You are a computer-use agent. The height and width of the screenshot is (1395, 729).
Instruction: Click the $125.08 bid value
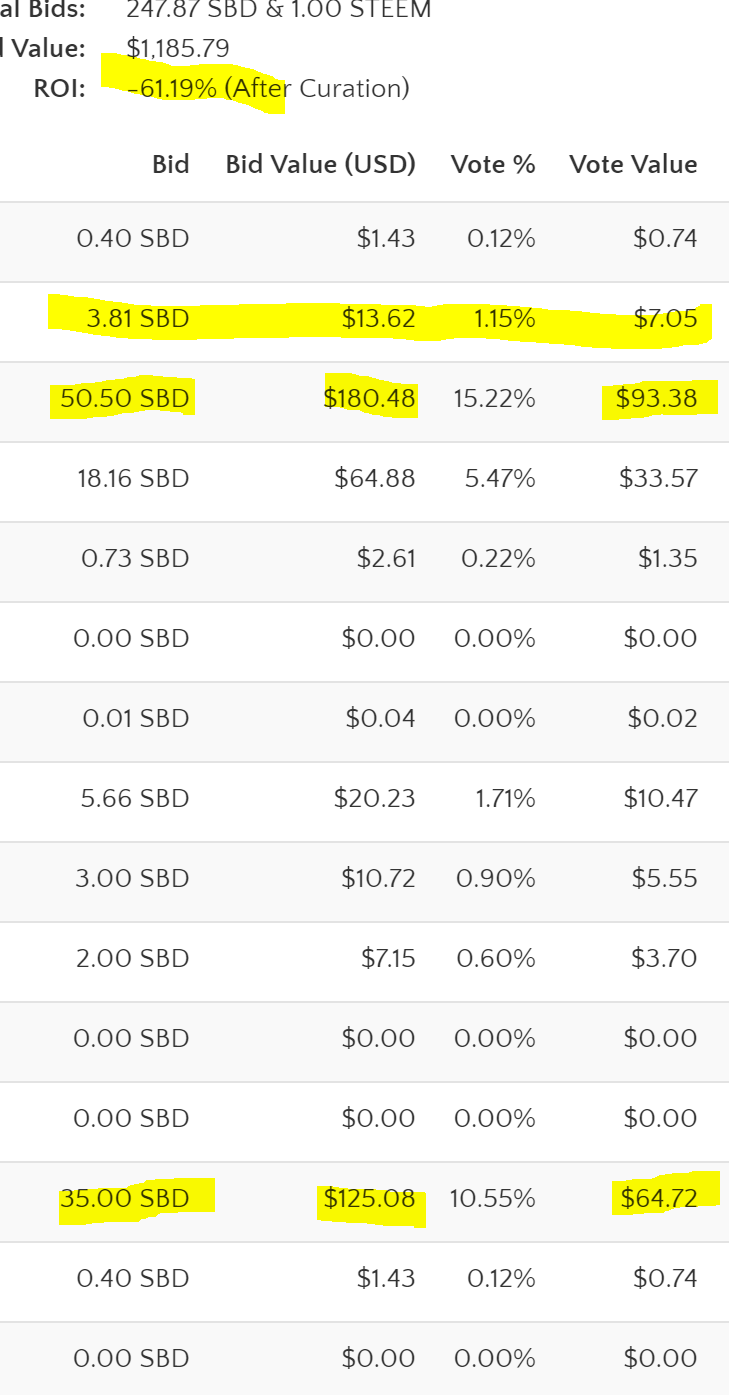coord(369,1198)
